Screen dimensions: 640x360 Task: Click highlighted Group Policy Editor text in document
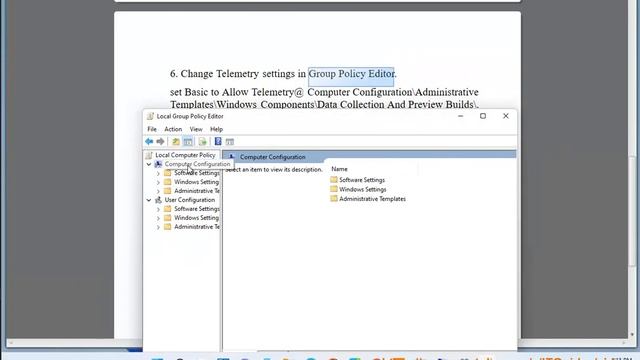click(351, 74)
